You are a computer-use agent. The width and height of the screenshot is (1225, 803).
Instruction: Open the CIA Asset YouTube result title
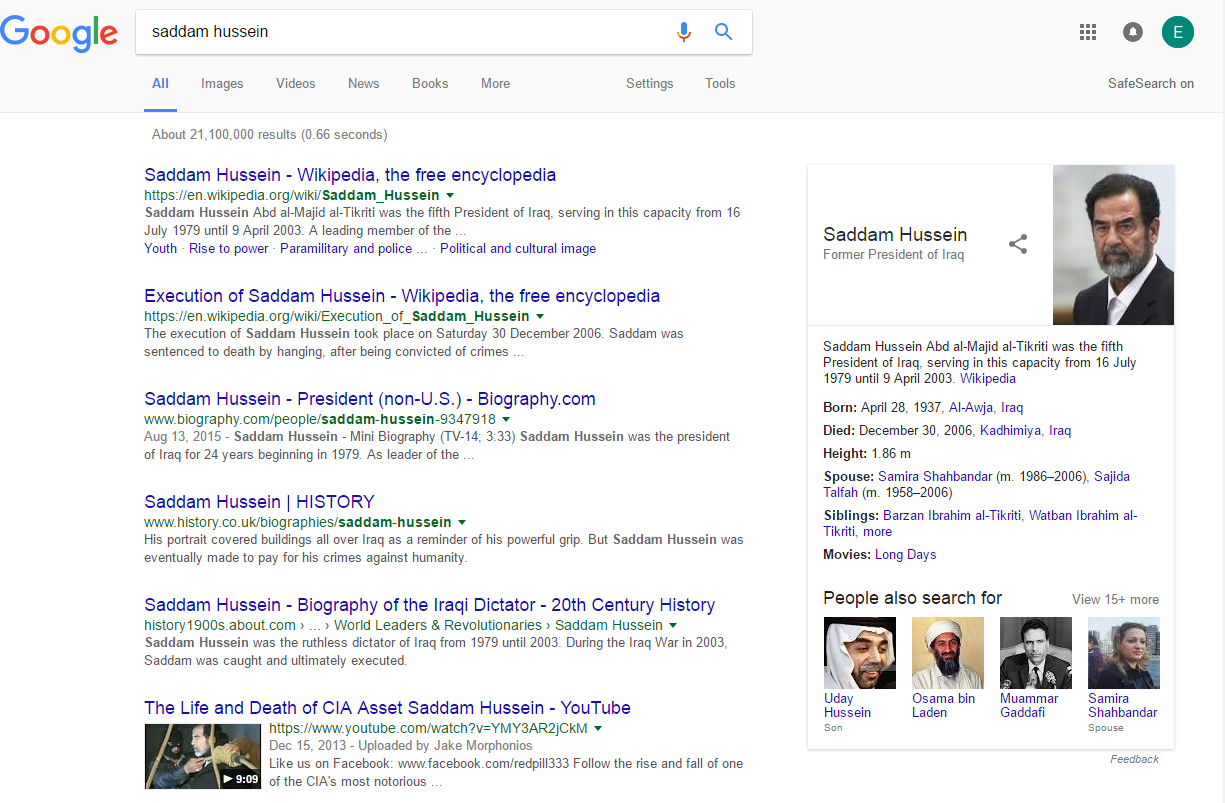(387, 708)
